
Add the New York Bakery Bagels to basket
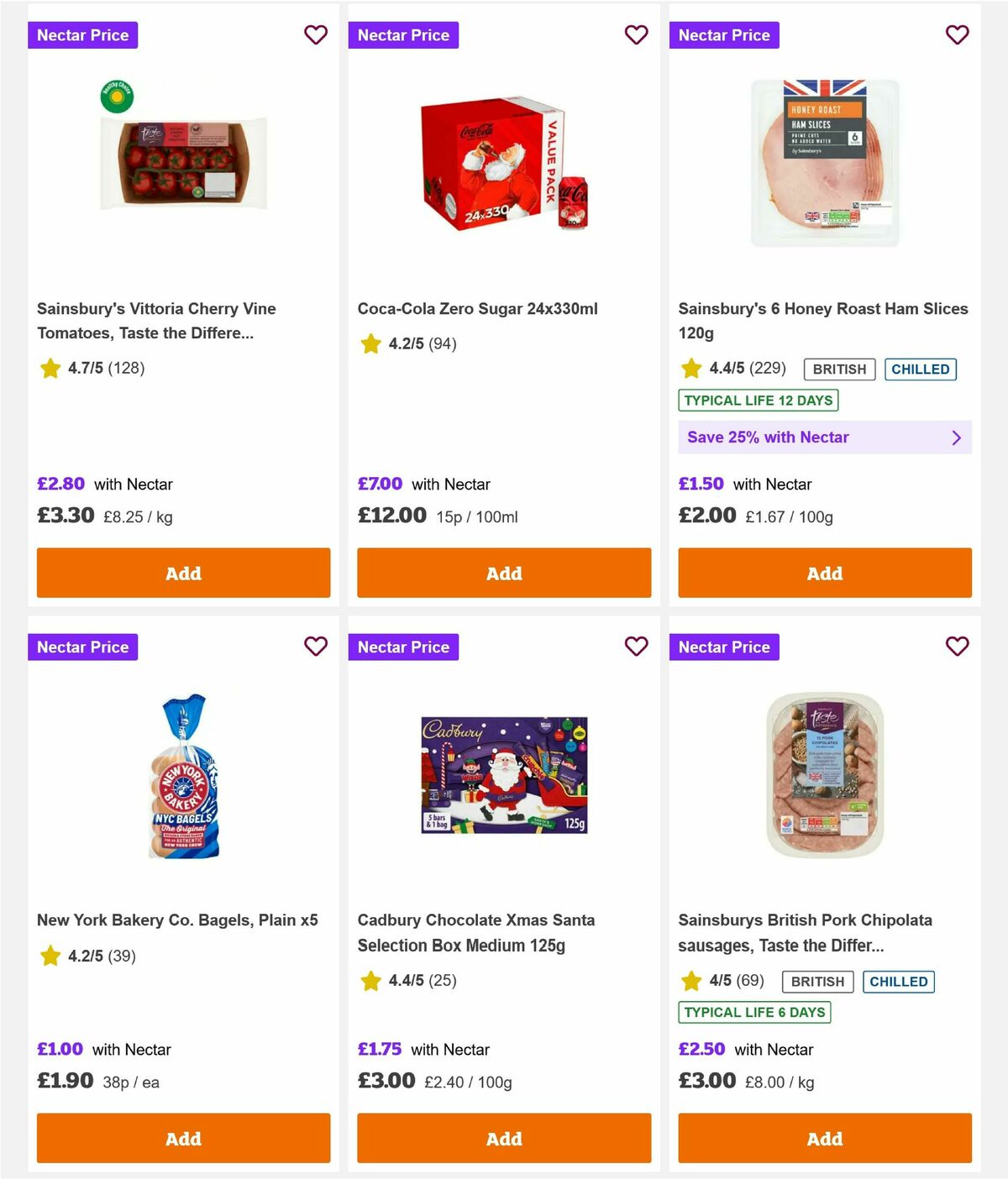pos(183,1139)
